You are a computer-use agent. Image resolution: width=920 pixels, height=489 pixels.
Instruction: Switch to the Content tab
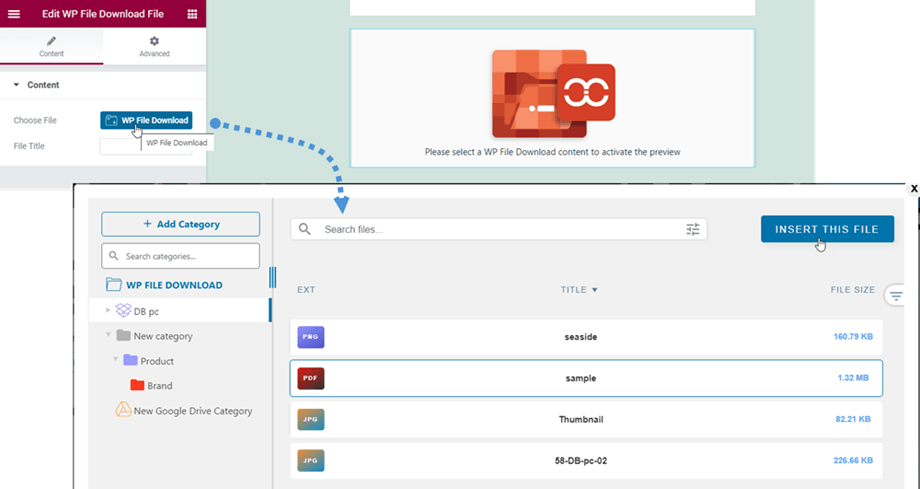[x=51, y=46]
